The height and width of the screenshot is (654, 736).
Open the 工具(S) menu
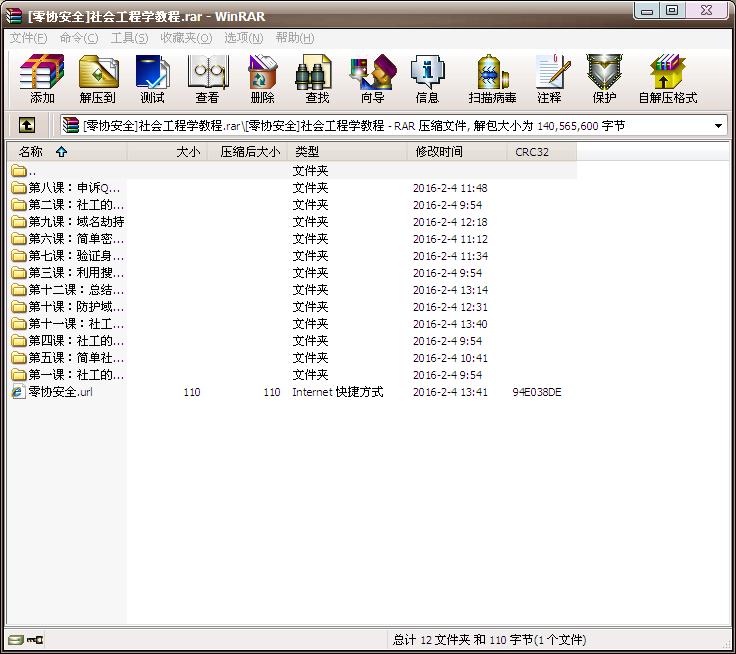pos(129,38)
